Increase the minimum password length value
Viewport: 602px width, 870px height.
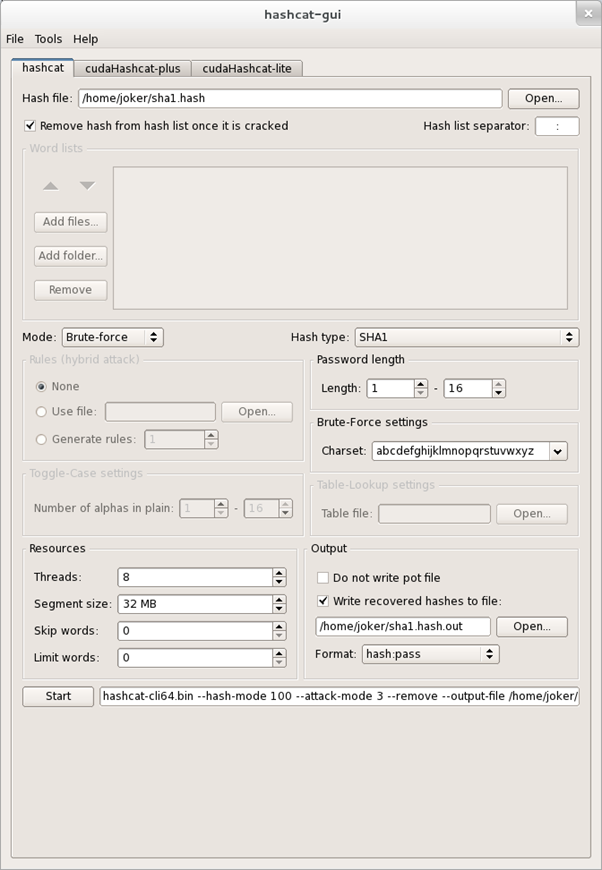click(421, 384)
